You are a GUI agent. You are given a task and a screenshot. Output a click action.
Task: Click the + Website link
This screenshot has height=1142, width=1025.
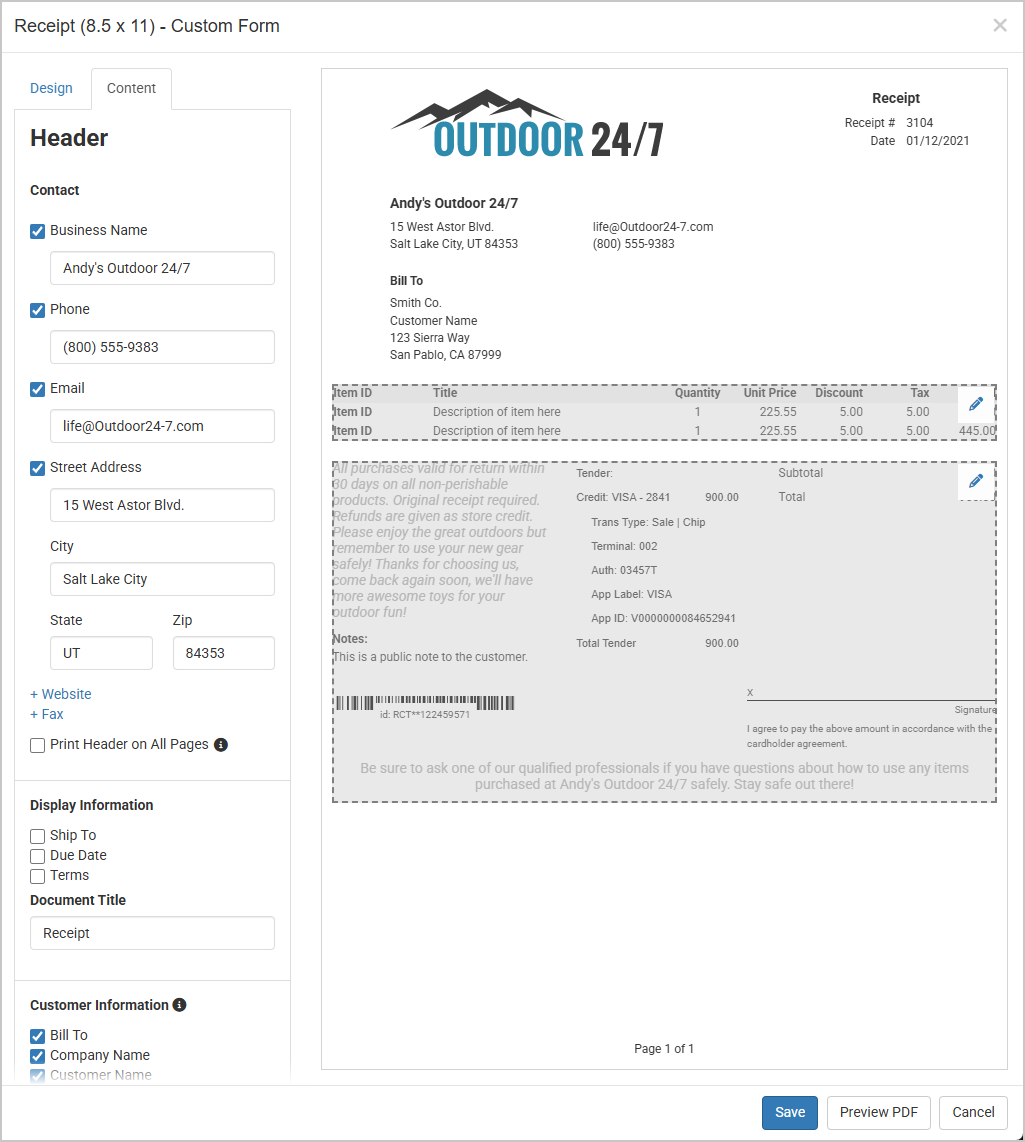pos(60,693)
